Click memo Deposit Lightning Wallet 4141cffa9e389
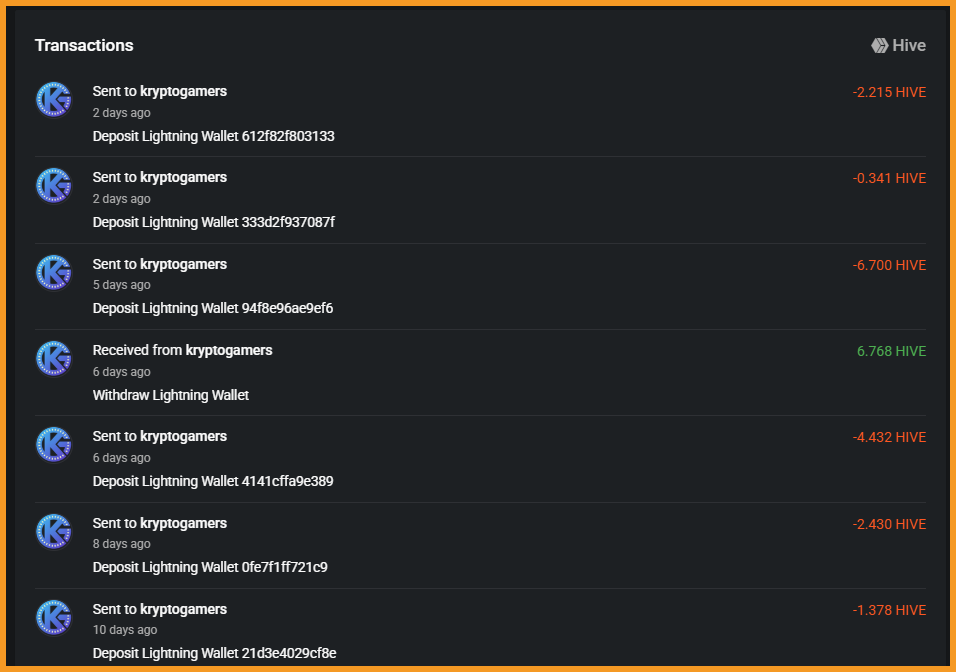The height and width of the screenshot is (672, 956). (213, 481)
